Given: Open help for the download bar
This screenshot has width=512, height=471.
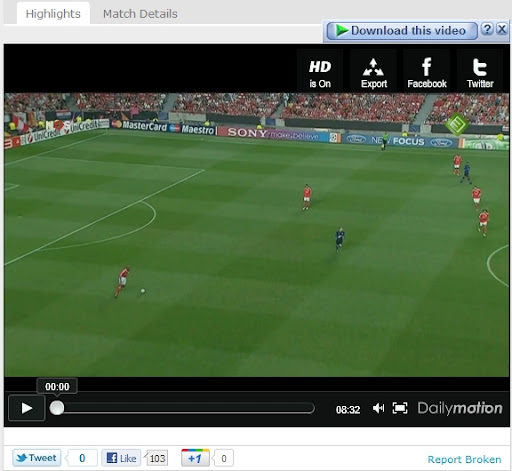Looking at the screenshot, I should (487, 29).
